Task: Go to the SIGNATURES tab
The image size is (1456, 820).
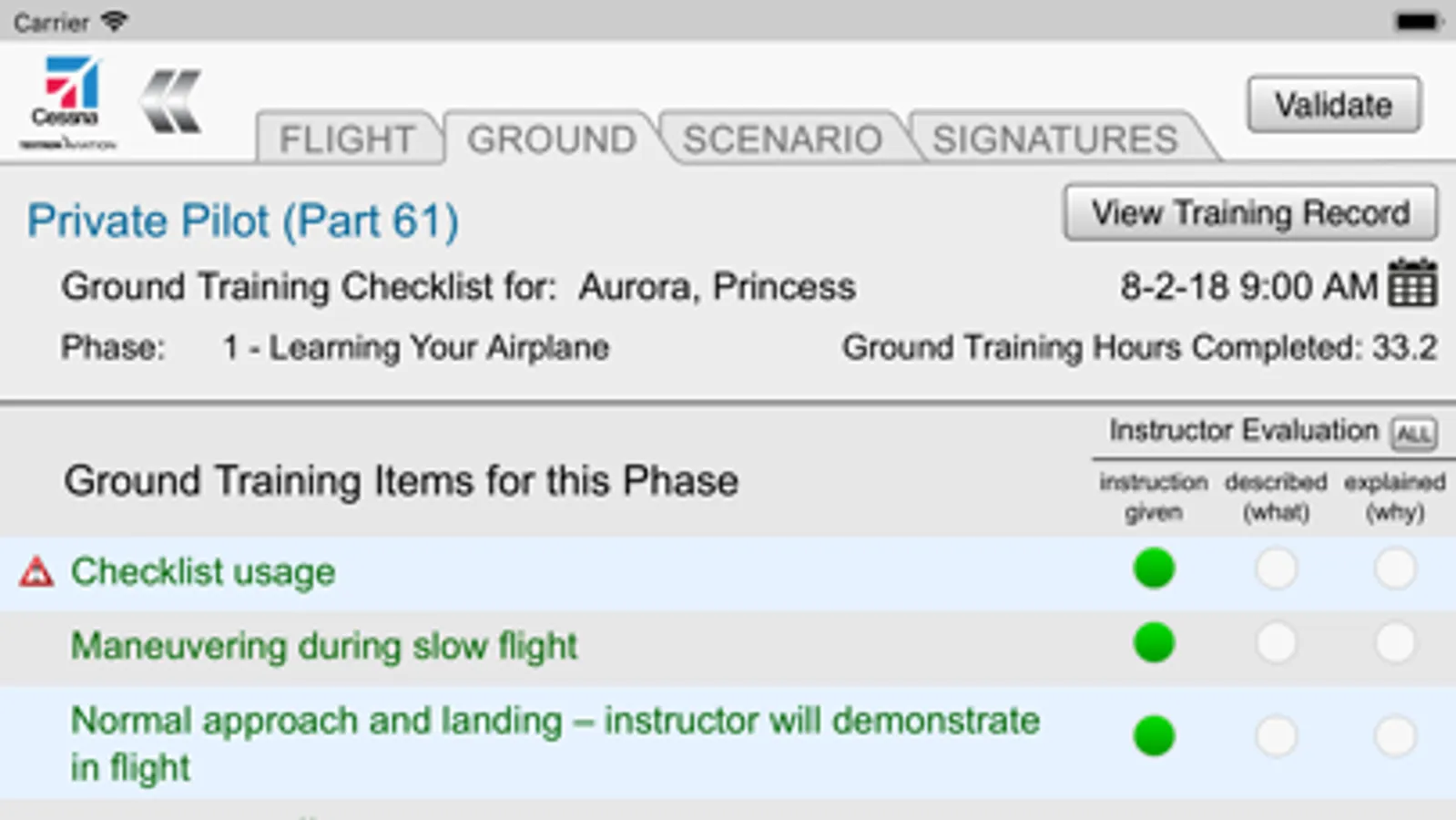Action: tap(1055, 139)
